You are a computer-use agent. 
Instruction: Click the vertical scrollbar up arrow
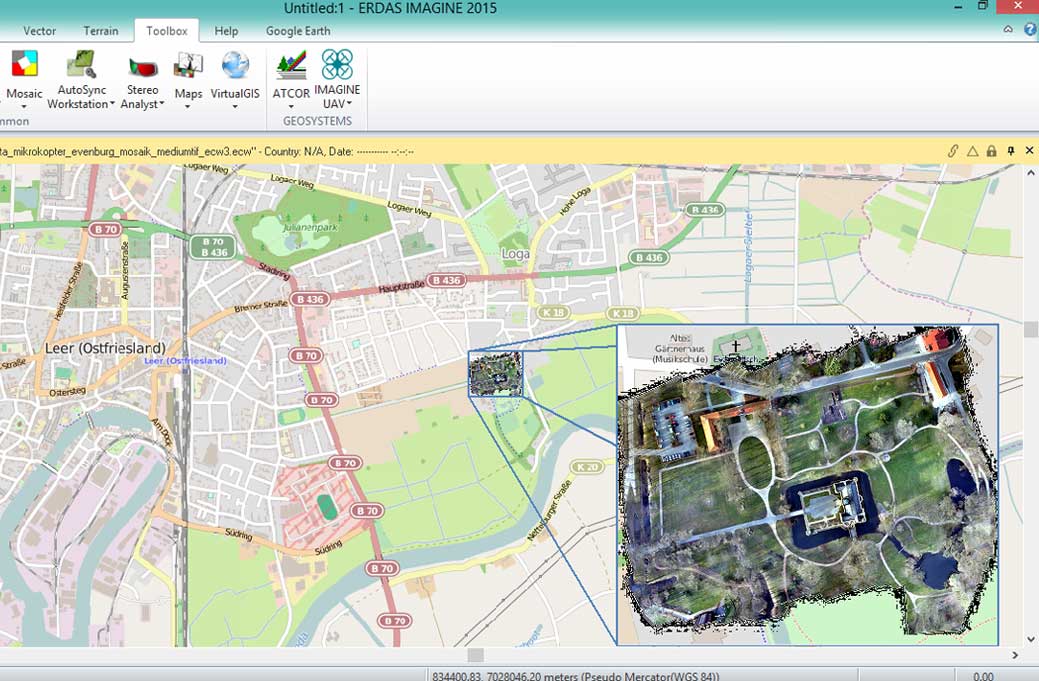point(1030,173)
